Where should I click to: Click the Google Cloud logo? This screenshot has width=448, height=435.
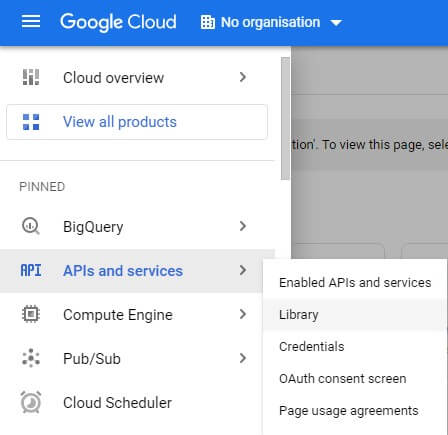pyautogui.click(x=118, y=22)
